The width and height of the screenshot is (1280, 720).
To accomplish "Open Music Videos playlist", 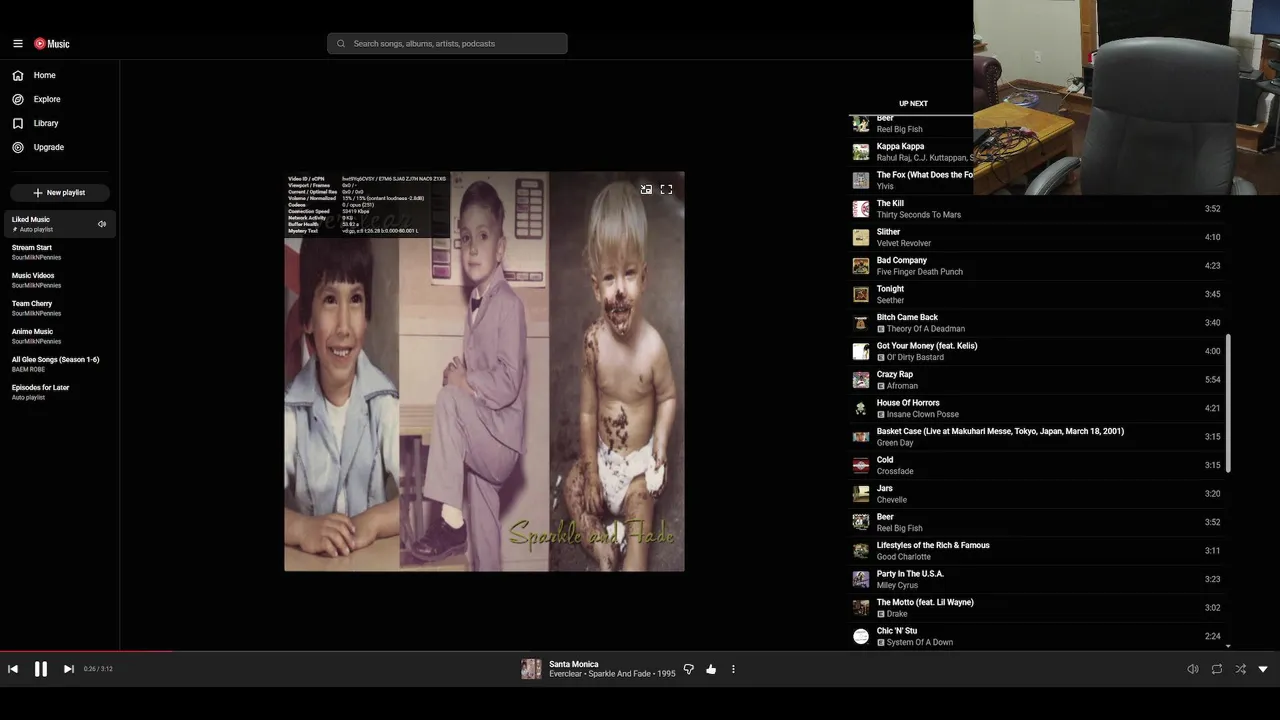I will (x=60, y=280).
